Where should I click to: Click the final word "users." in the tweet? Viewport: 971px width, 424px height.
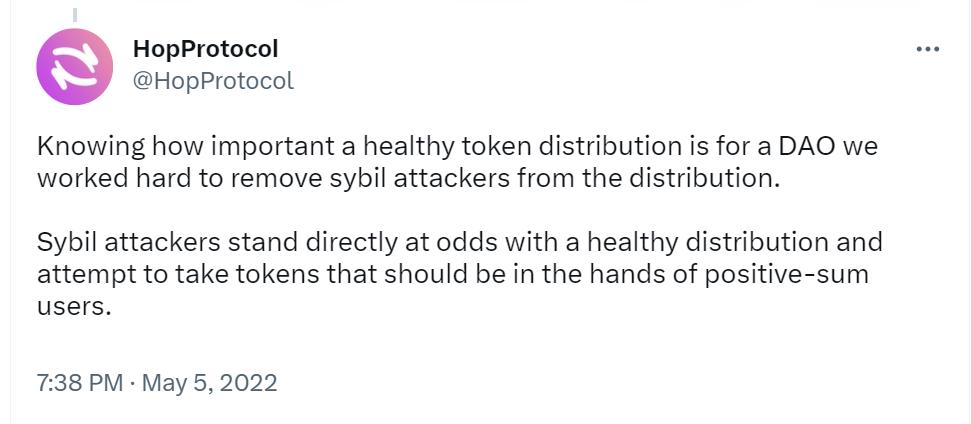point(73,307)
